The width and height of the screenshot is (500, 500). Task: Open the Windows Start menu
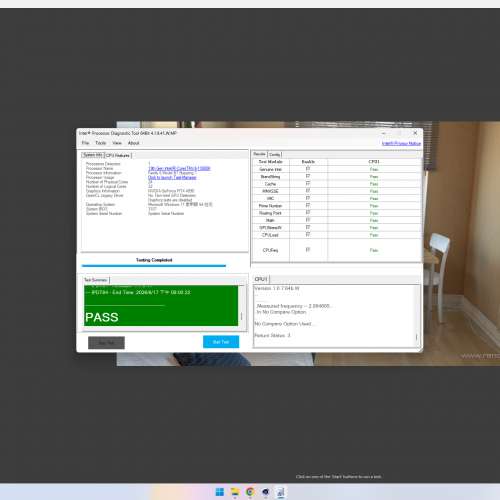click(220, 492)
